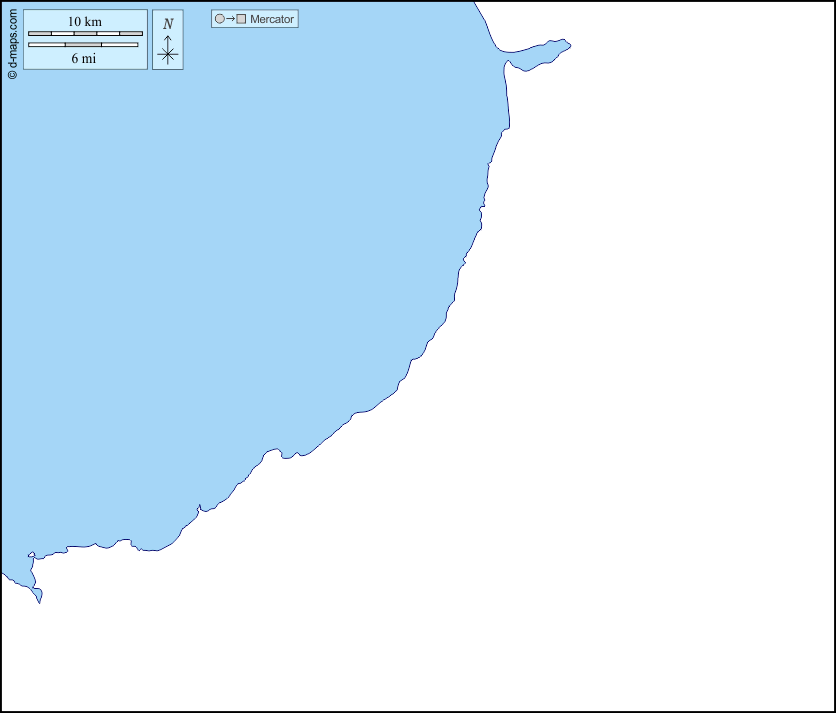Click the copyright symbol before d-maps.com
This screenshot has width=836, height=713.
coord(12,73)
